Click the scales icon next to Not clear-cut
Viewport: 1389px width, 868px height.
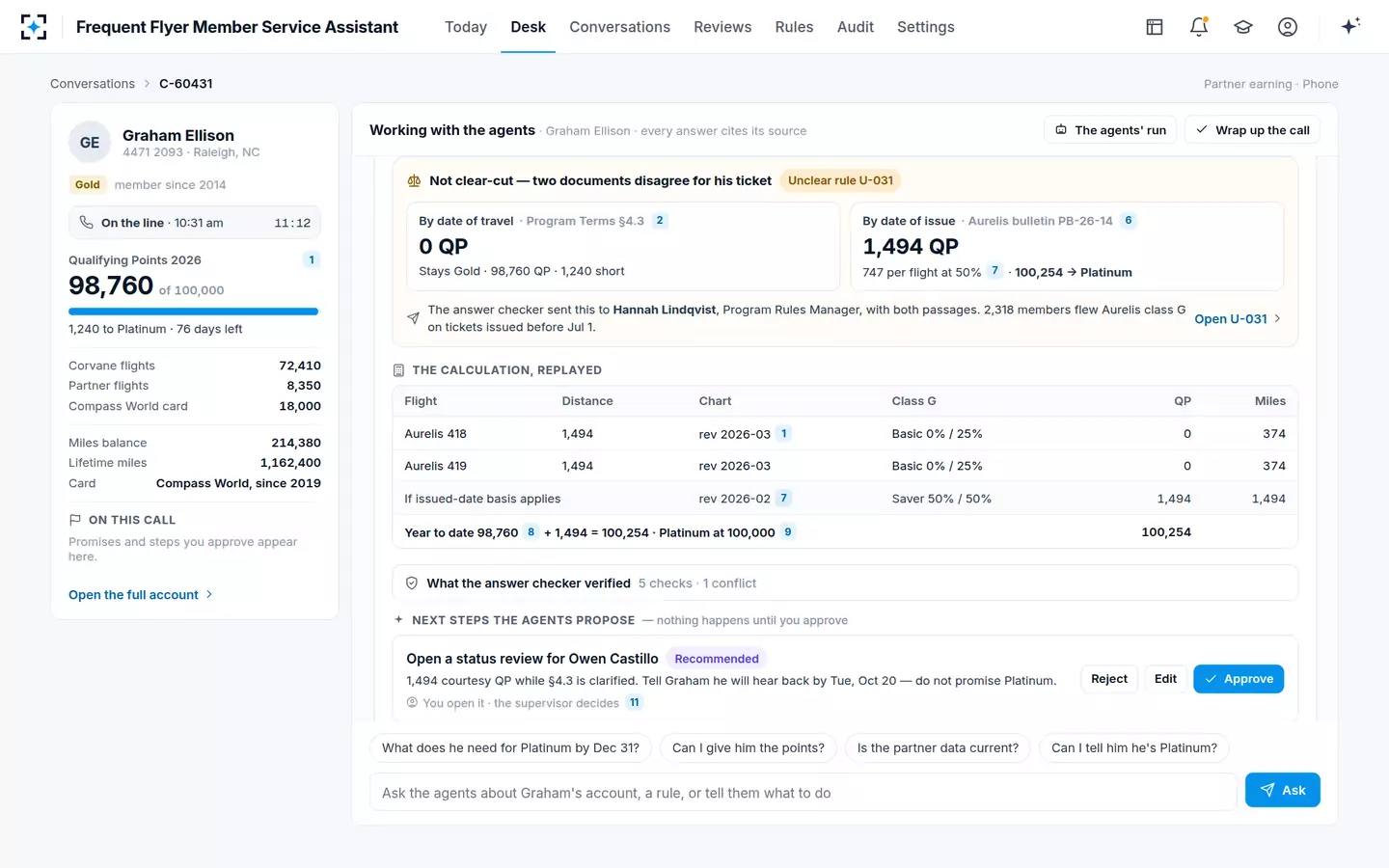coord(414,180)
